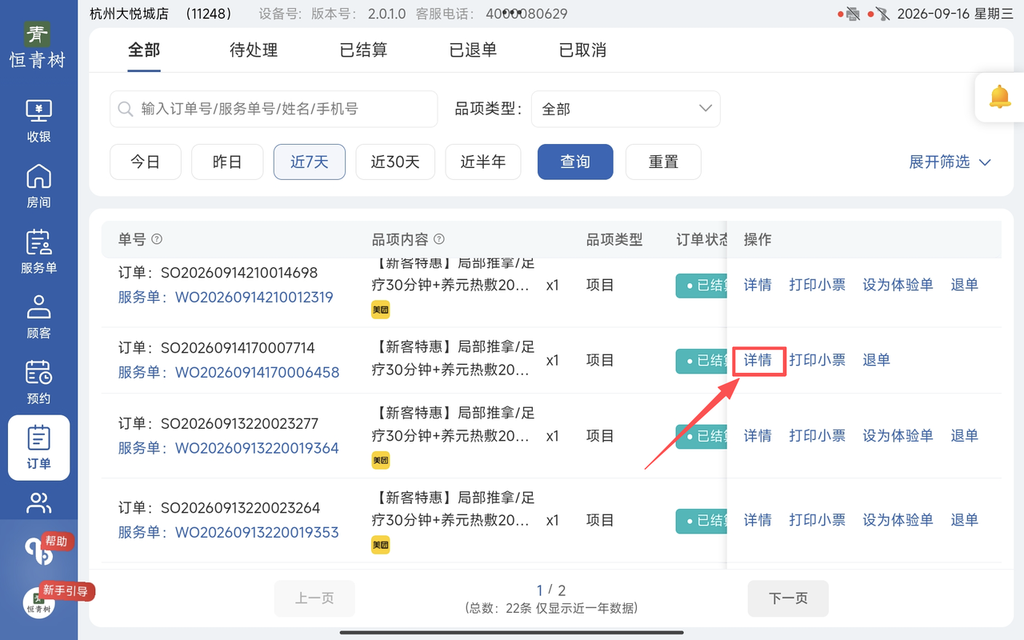Open service order WO20260914170006458
The width and height of the screenshot is (1024, 640).
coord(257,372)
